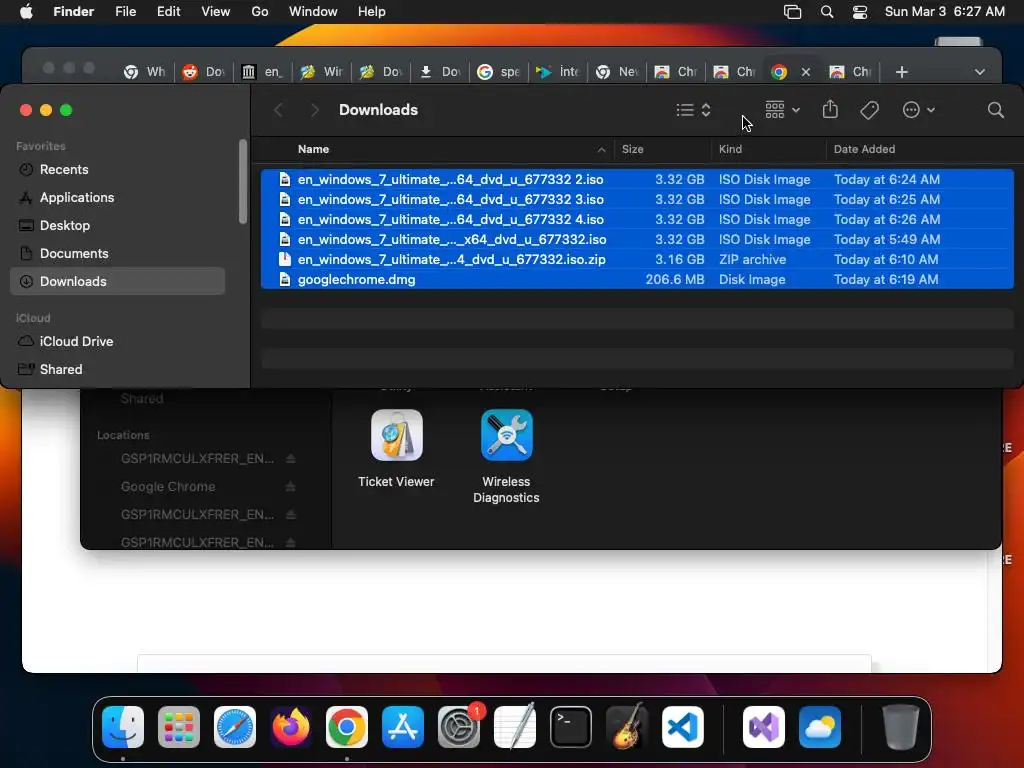Open Finder from the Dock
This screenshot has height=768, width=1024.
pyautogui.click(x=123, y=727)
